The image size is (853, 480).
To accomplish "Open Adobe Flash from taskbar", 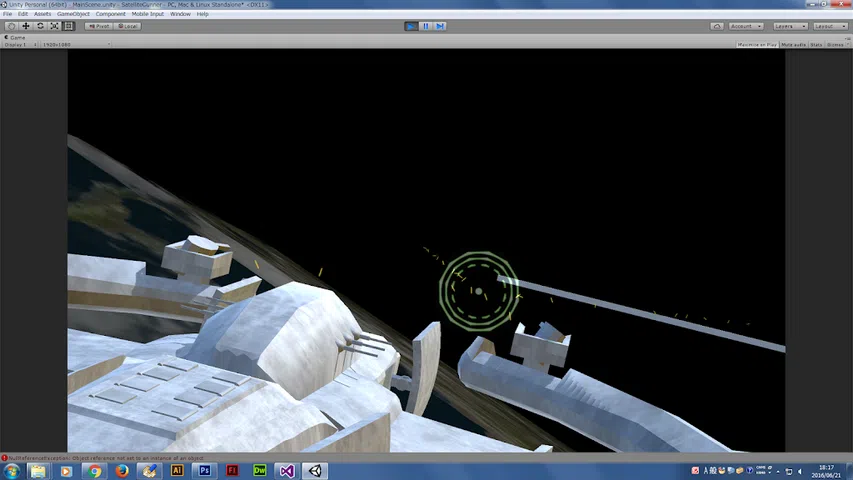I will click(232, 471).
